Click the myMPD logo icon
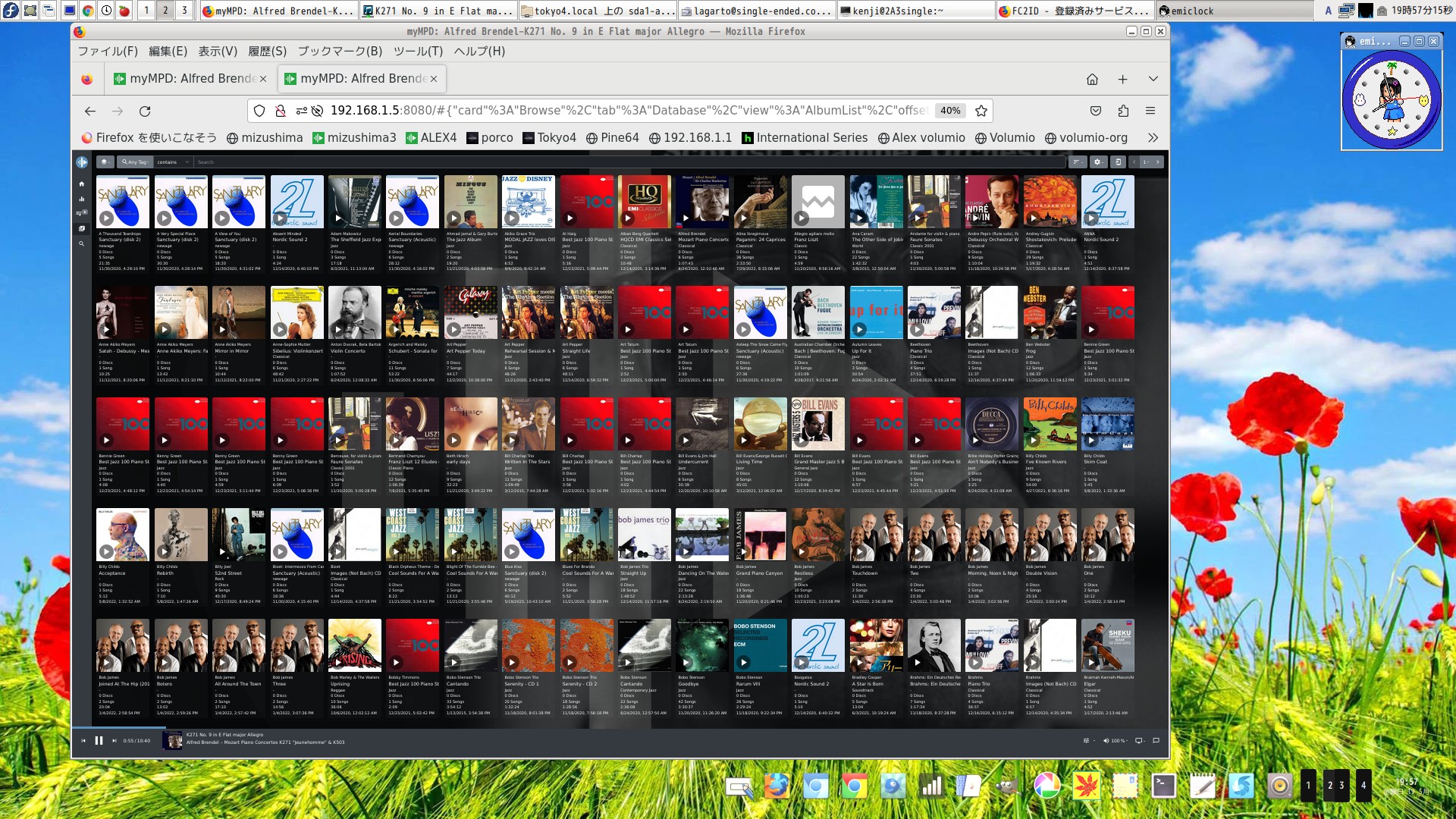This screenshot has height=819, width=1456. [x=82, y=162]
